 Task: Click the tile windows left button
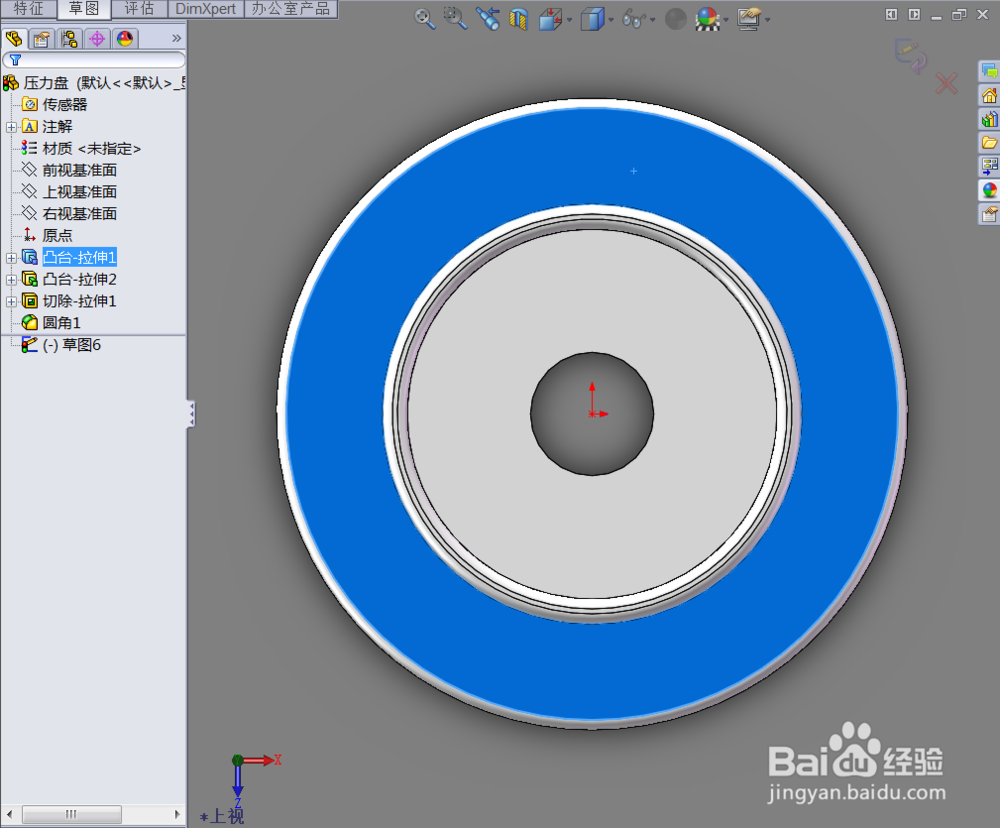coord(891,14)
